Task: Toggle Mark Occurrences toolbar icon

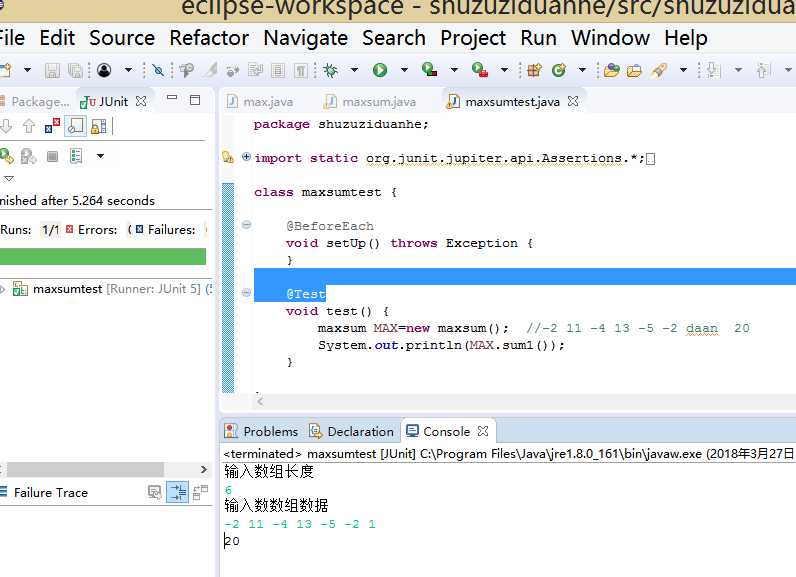Action: click(211, 70)
